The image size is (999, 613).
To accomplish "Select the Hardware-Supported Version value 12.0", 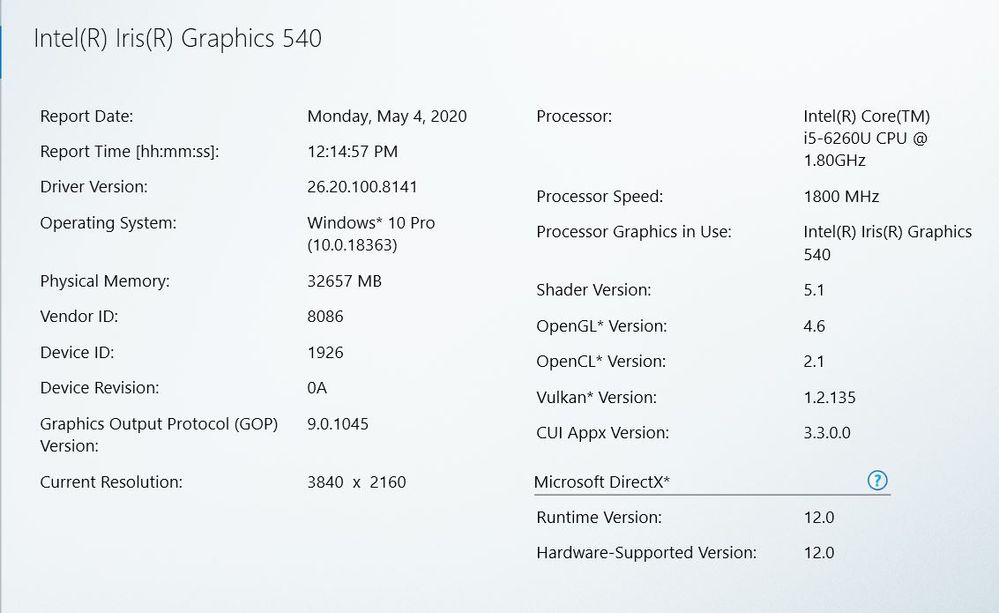I will [x=819, y=552].
